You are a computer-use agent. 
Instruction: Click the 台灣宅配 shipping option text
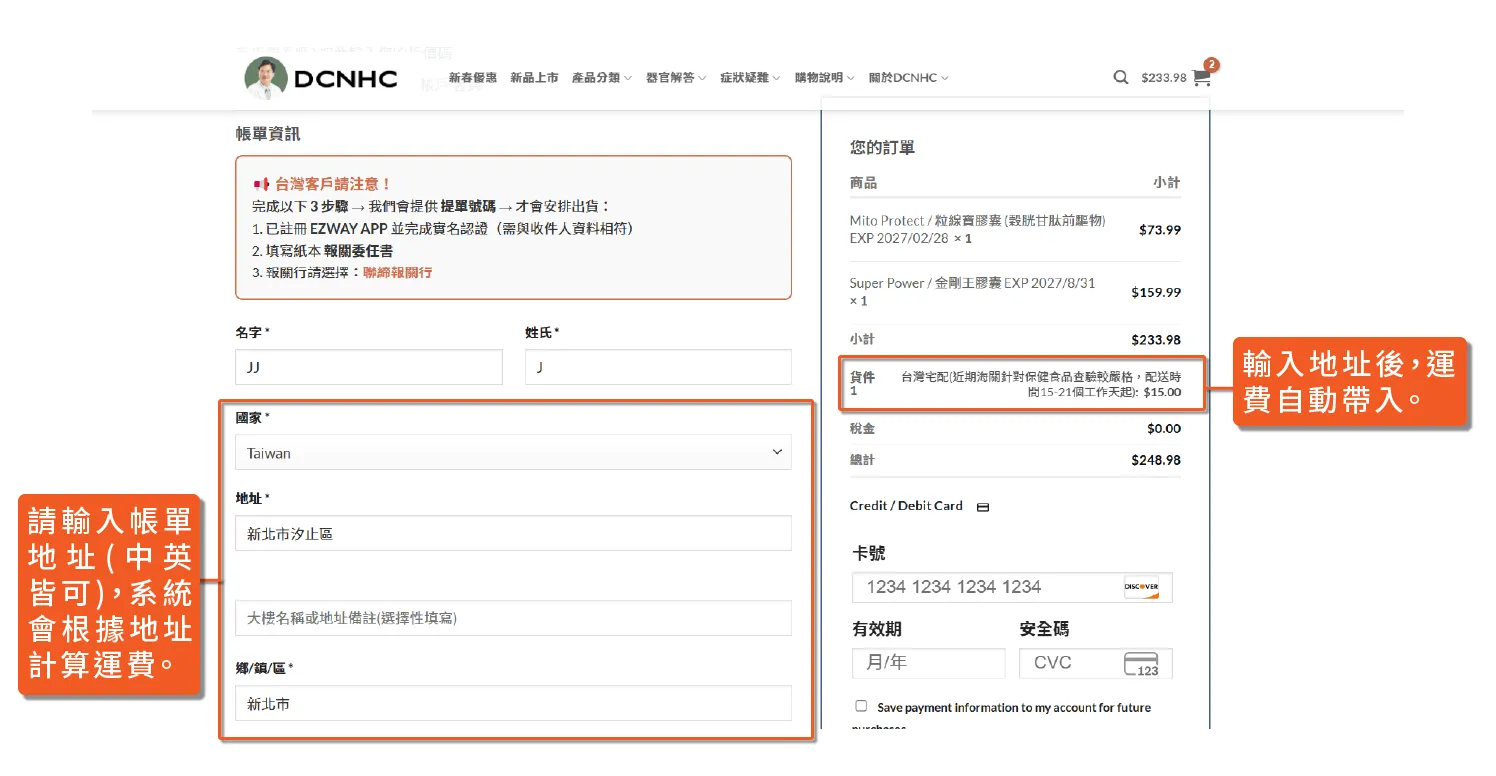(x=1041, y=385)
